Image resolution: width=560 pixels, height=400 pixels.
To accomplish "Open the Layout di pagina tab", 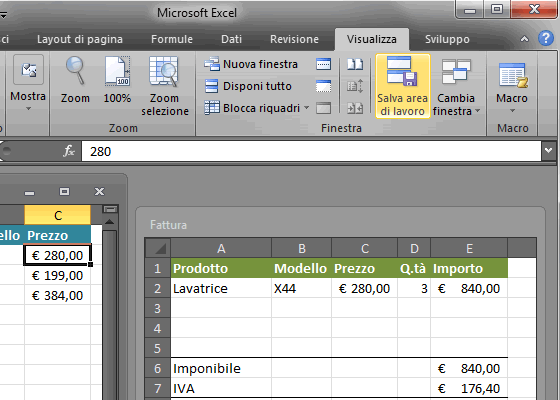I will pyautogui.click(x=80, y=39).
